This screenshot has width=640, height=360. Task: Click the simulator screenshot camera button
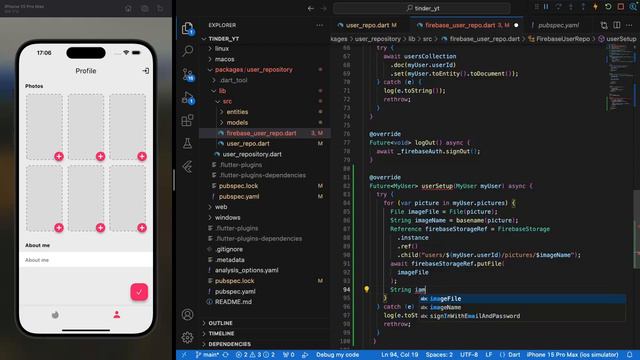pyautogui.click(x=144, y=9)
